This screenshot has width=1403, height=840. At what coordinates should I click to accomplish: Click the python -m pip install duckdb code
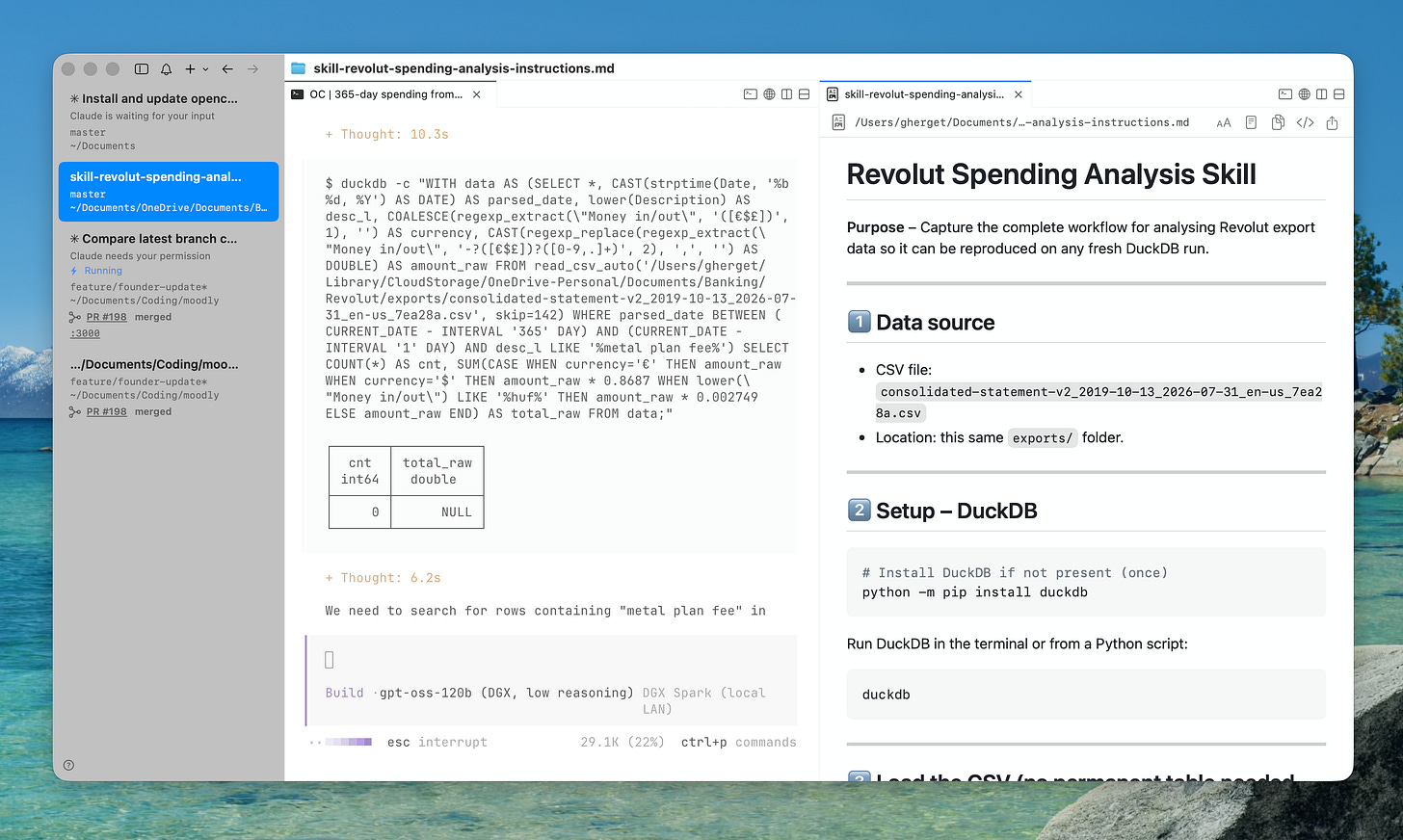(975, 592)
